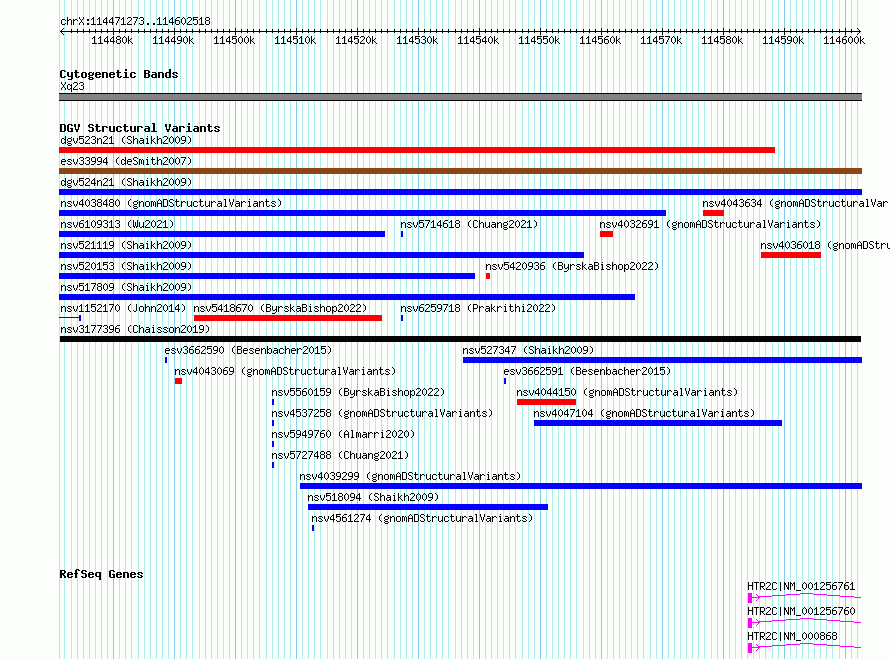Click ruler at the 114500k tick label
The height and width of the screenshot is (659, 890).
[234, 40]
